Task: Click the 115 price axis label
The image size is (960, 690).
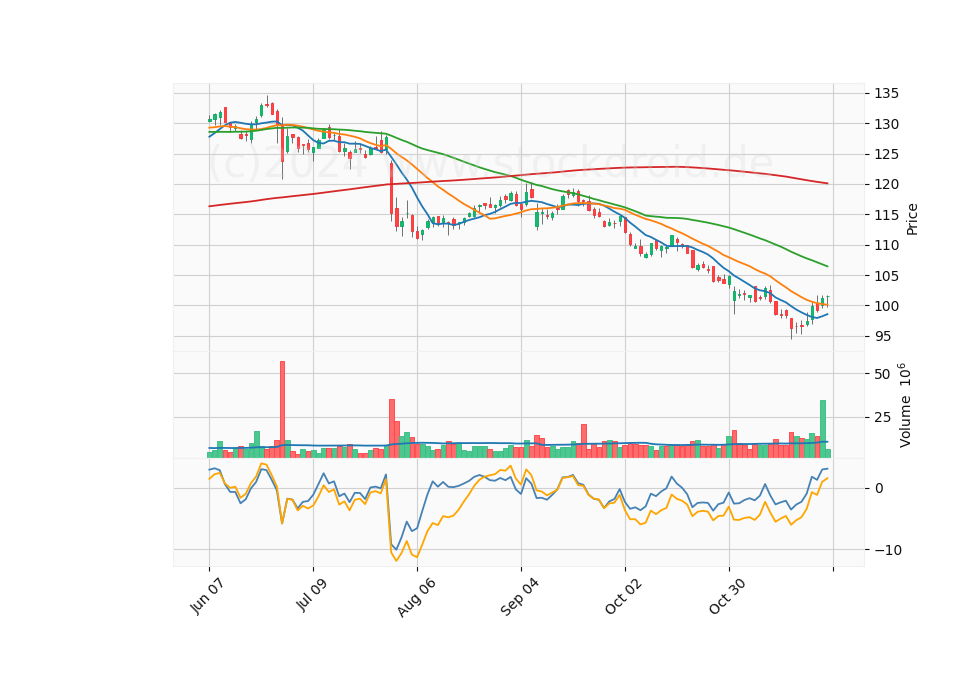Action: click(x=886, y=215)
